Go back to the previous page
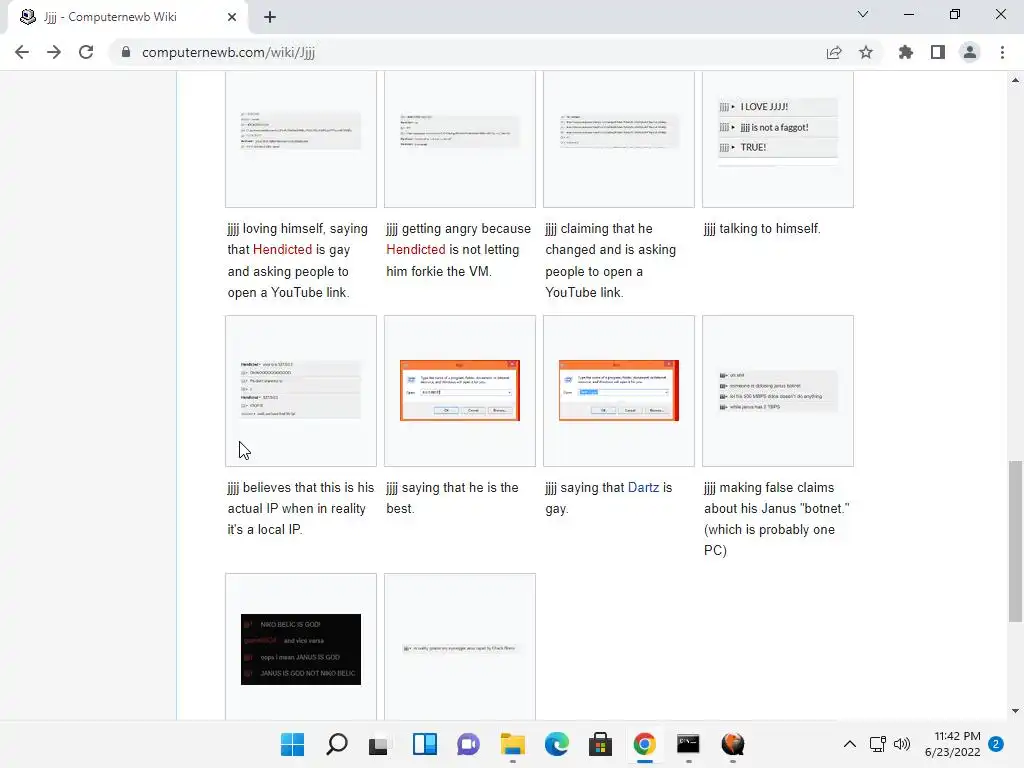The width and height of the screenshot is (1024, 768). (x=22, y=52)
